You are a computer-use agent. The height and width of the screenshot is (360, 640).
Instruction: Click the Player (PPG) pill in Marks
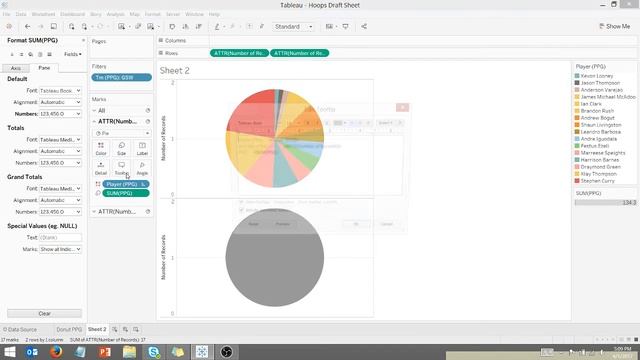(x=126, y=184)
